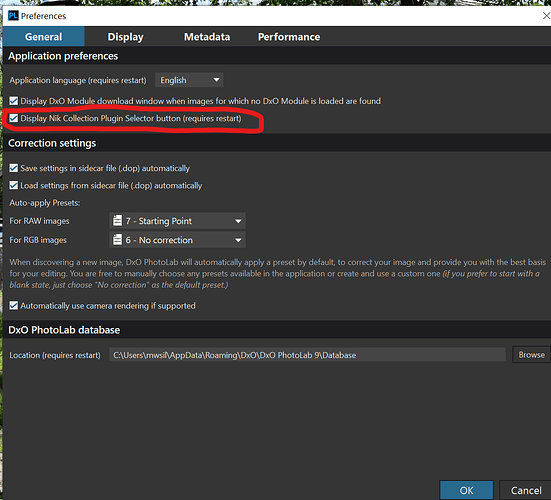
Task: Open the Application language dropdown
Action: point(189,80)
